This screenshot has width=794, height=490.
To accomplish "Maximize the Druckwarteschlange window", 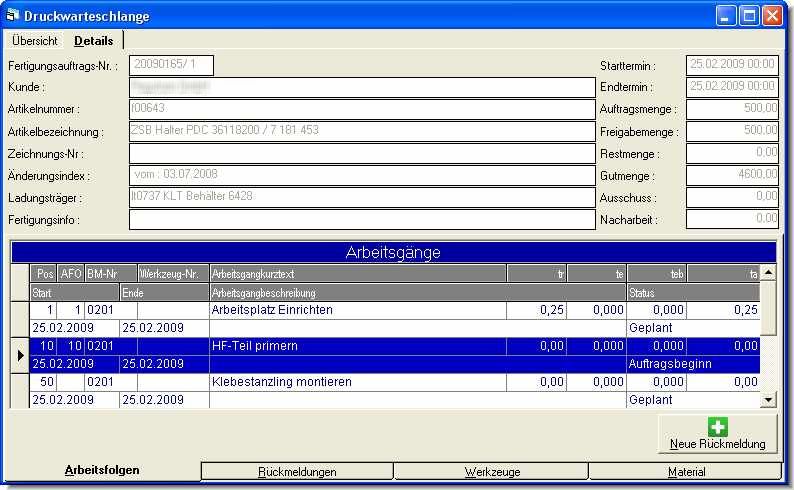I will (749, 16).
